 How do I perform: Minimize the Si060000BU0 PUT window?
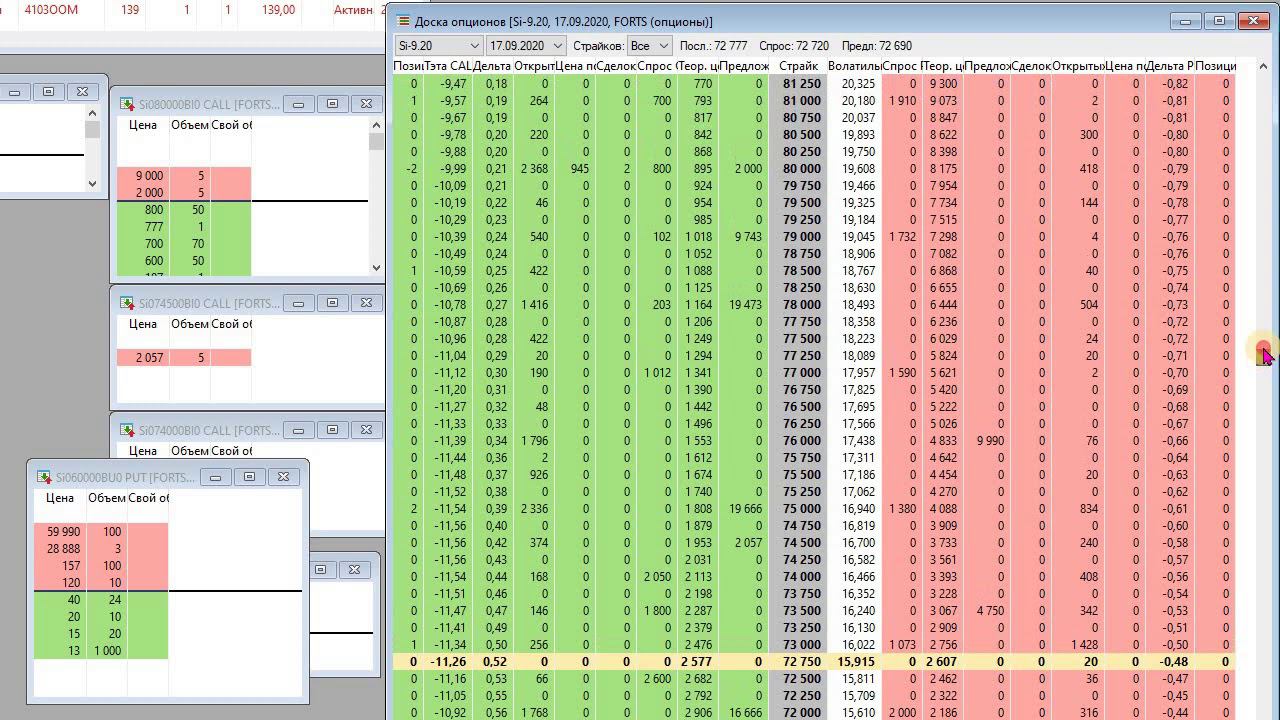(x=215, y=477)
